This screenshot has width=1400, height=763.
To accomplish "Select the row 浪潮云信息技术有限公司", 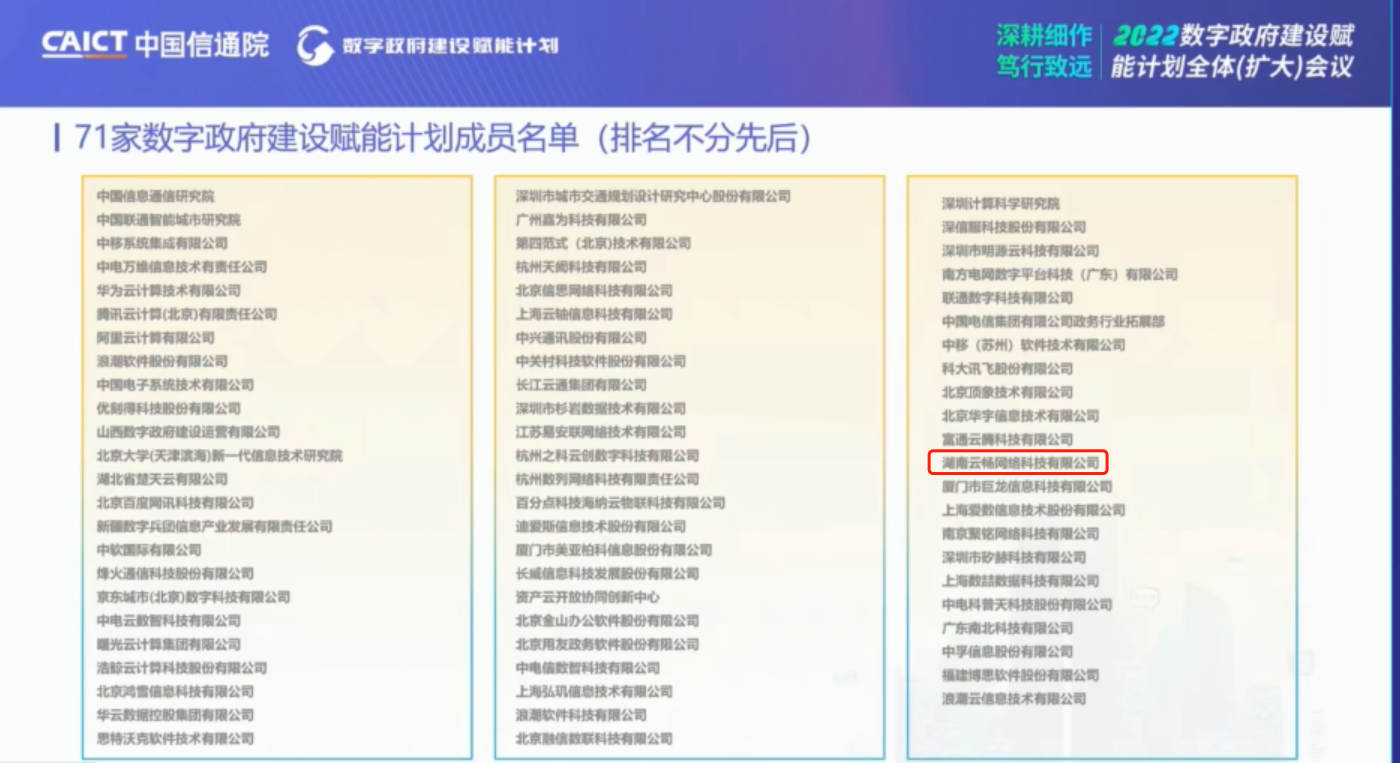I will [x=1013, y=699].
